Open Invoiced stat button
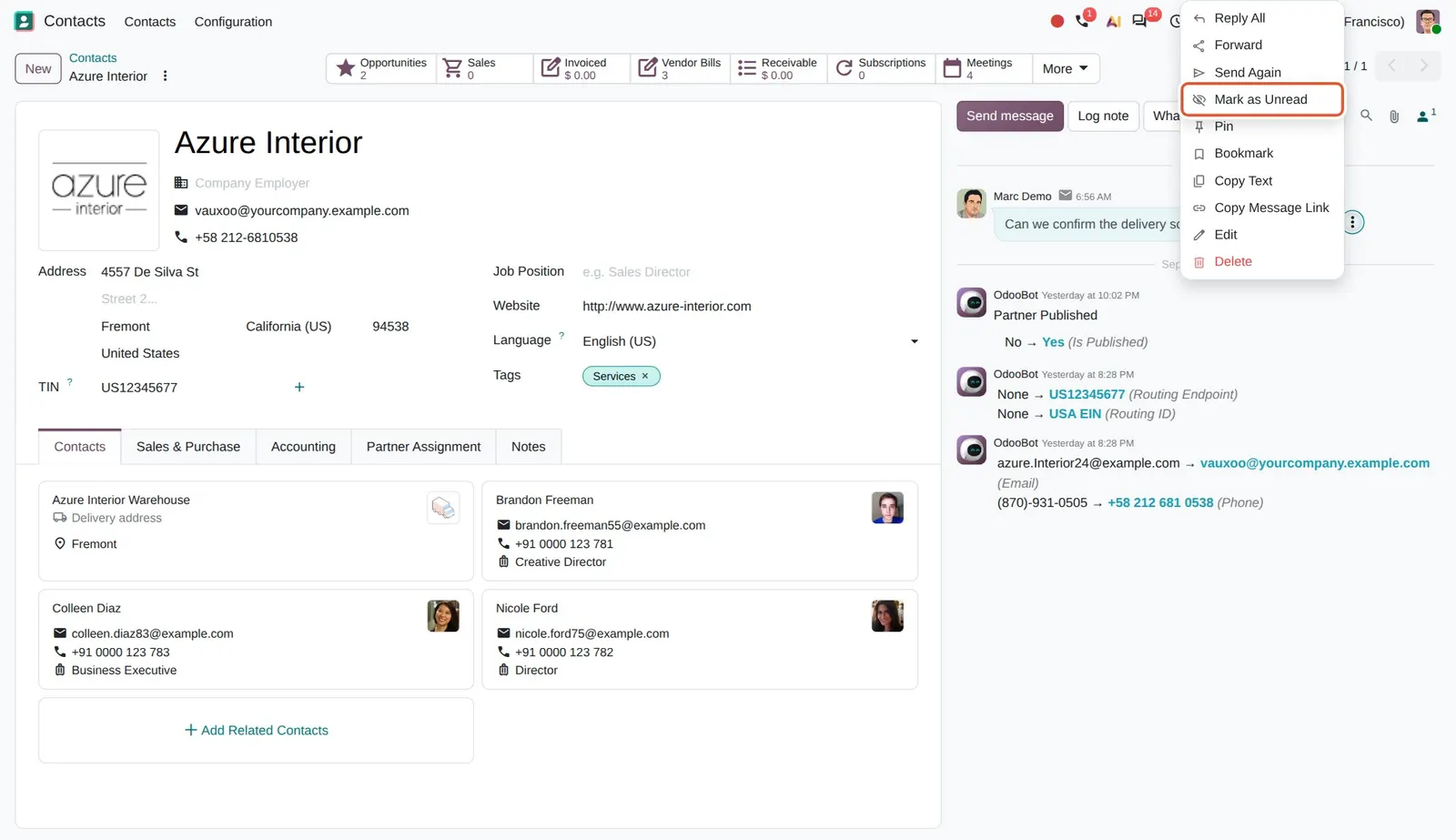1456x840 pixels. point(581,68)
